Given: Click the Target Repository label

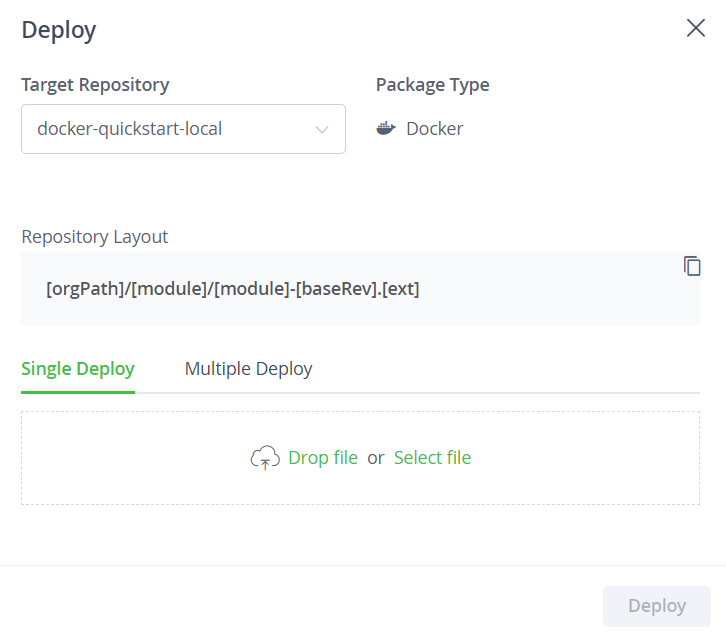Looking at the screenshot, I should tap(95, 85).
